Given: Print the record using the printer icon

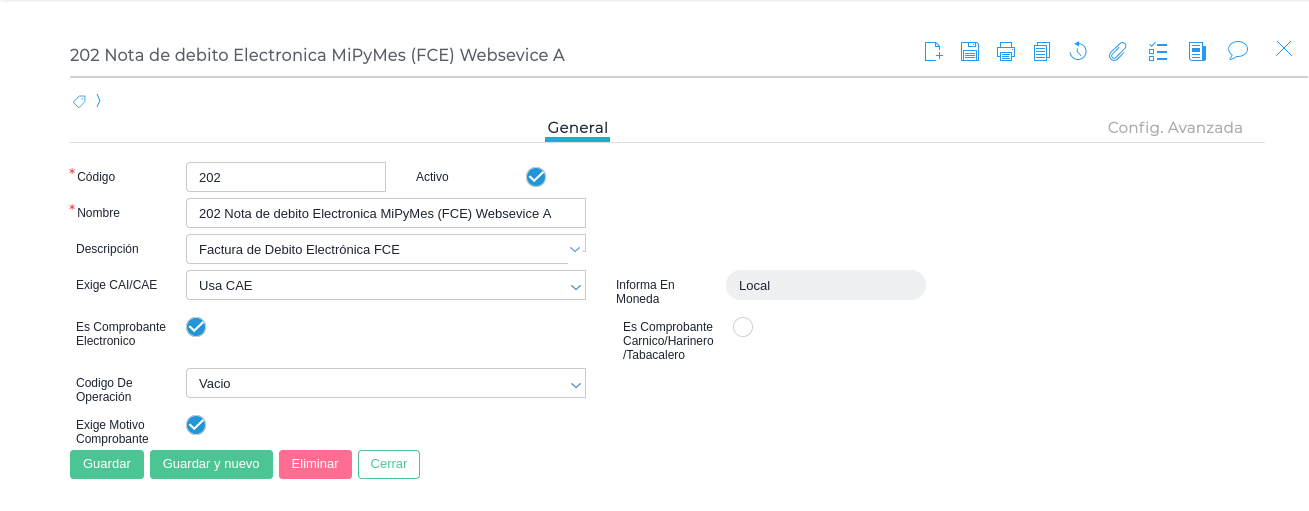Looking at the screenshot, I should tap(1006, 51).
